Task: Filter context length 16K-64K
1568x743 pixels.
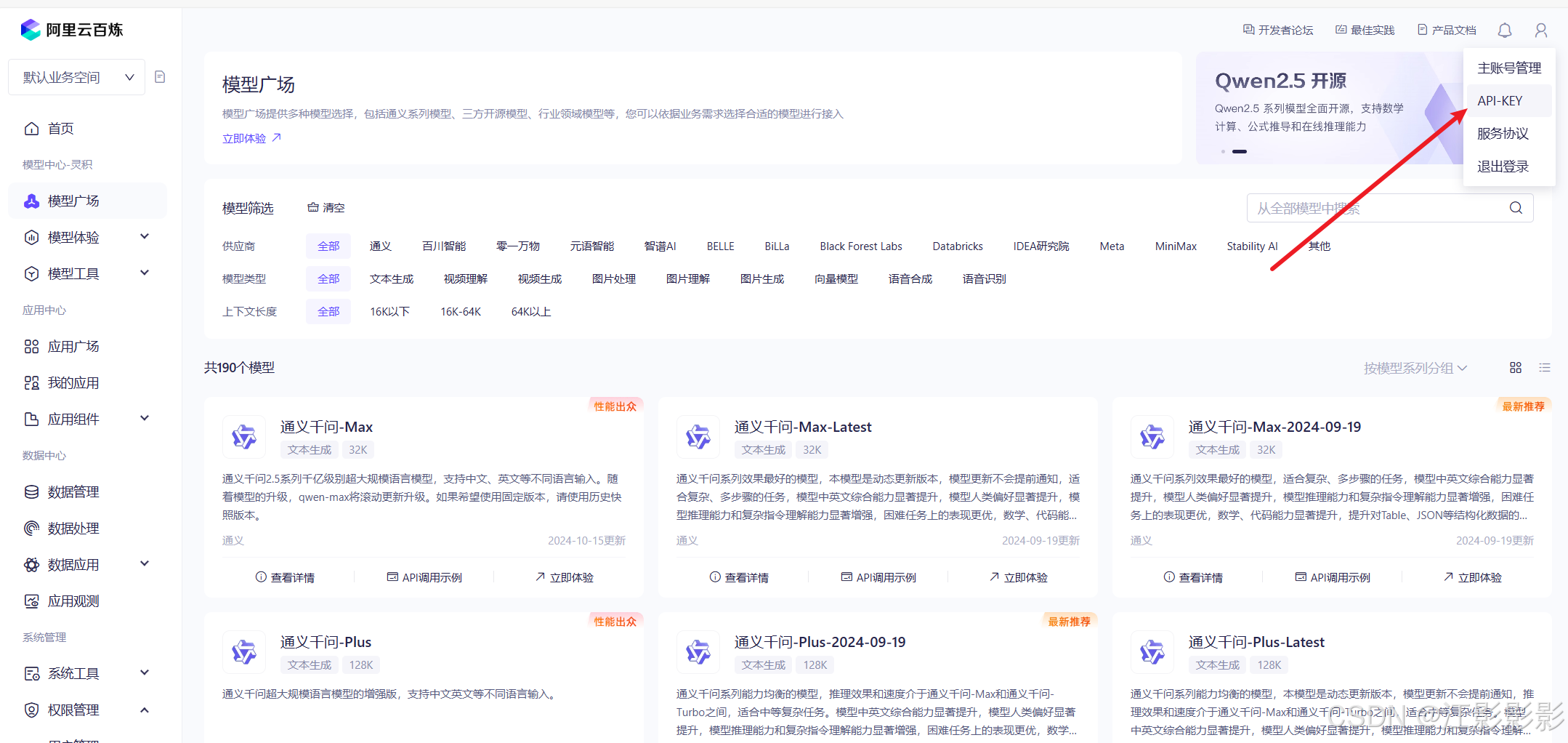Action: tap(461, 312)
